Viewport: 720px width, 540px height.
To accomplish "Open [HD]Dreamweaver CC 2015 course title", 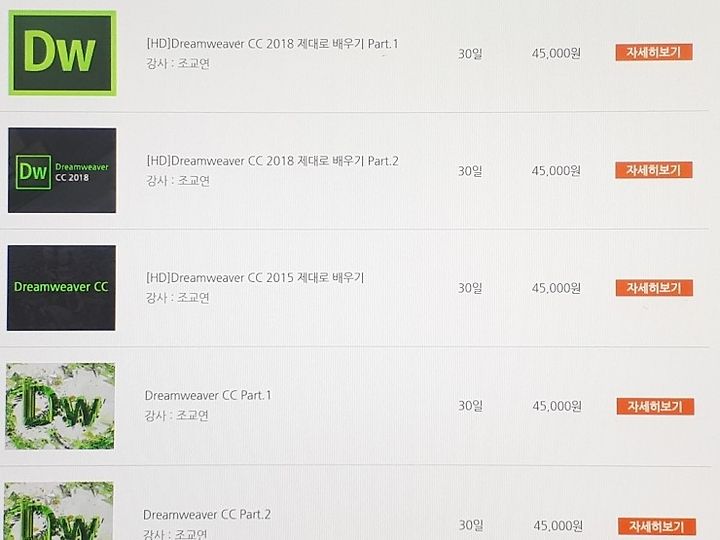I will (255, 278).
